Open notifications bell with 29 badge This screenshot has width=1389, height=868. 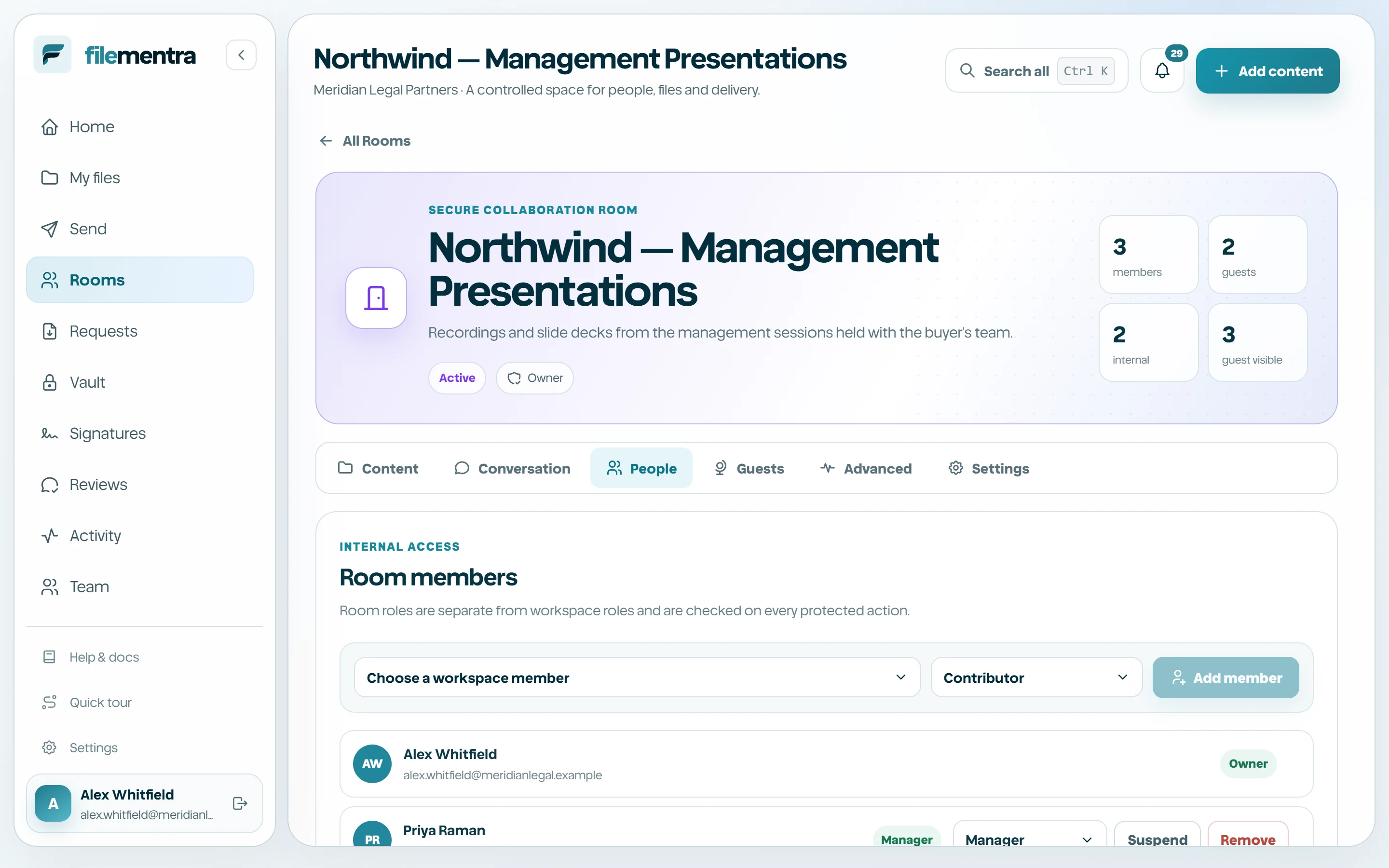point(1162,70)
